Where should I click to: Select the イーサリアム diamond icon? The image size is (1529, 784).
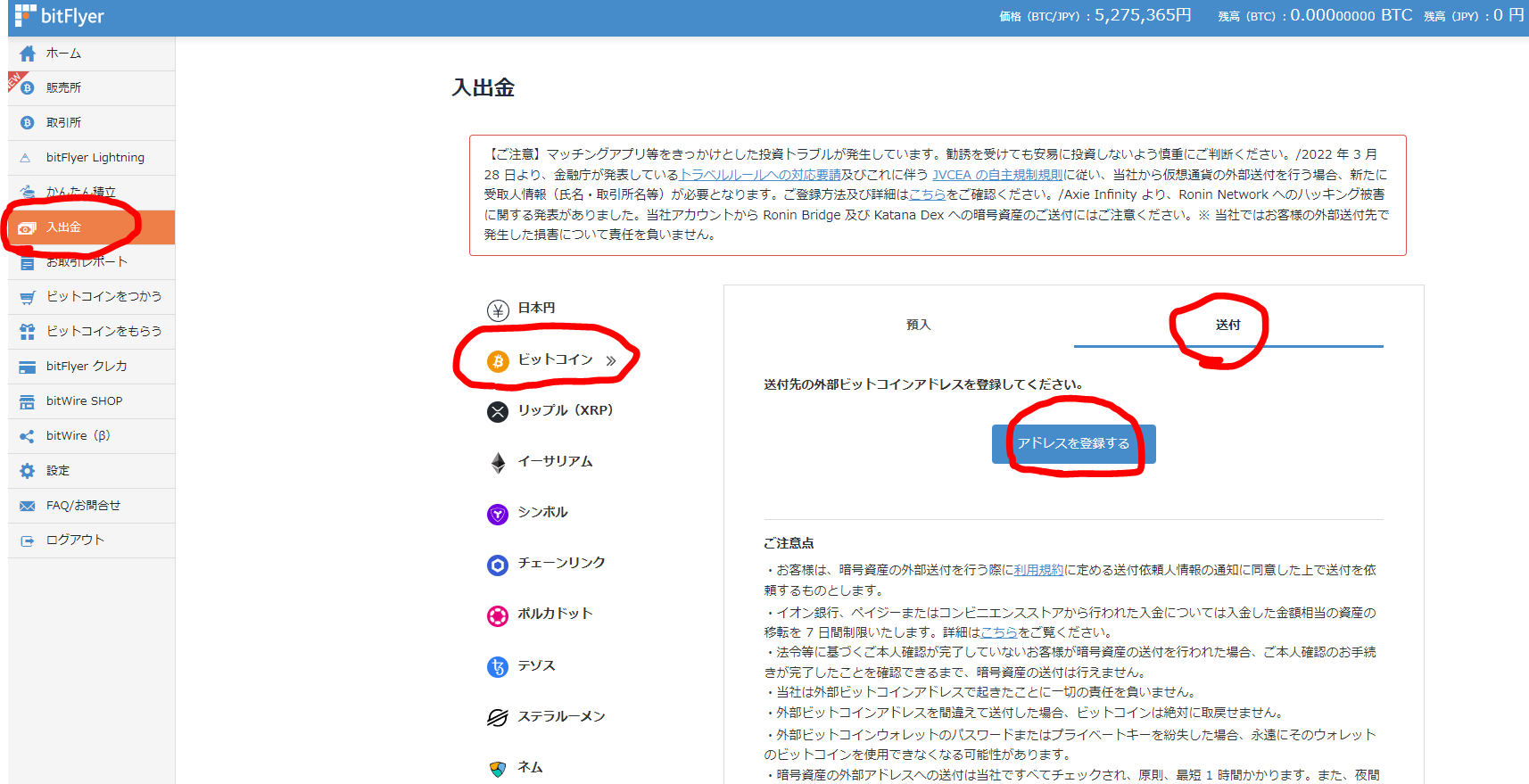tap(498, 463)
